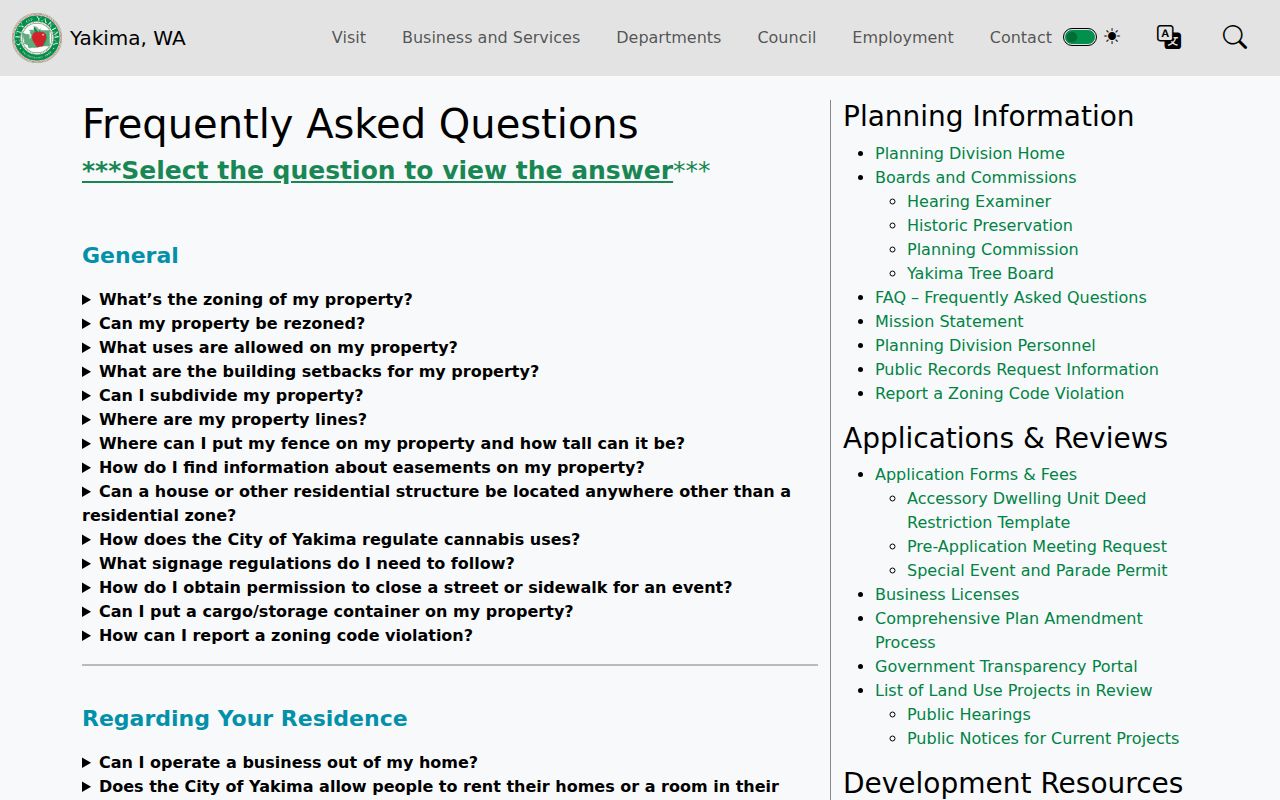Open Business and Services menu
This screenshot has width=1280, height=800.
click(491, 37)
